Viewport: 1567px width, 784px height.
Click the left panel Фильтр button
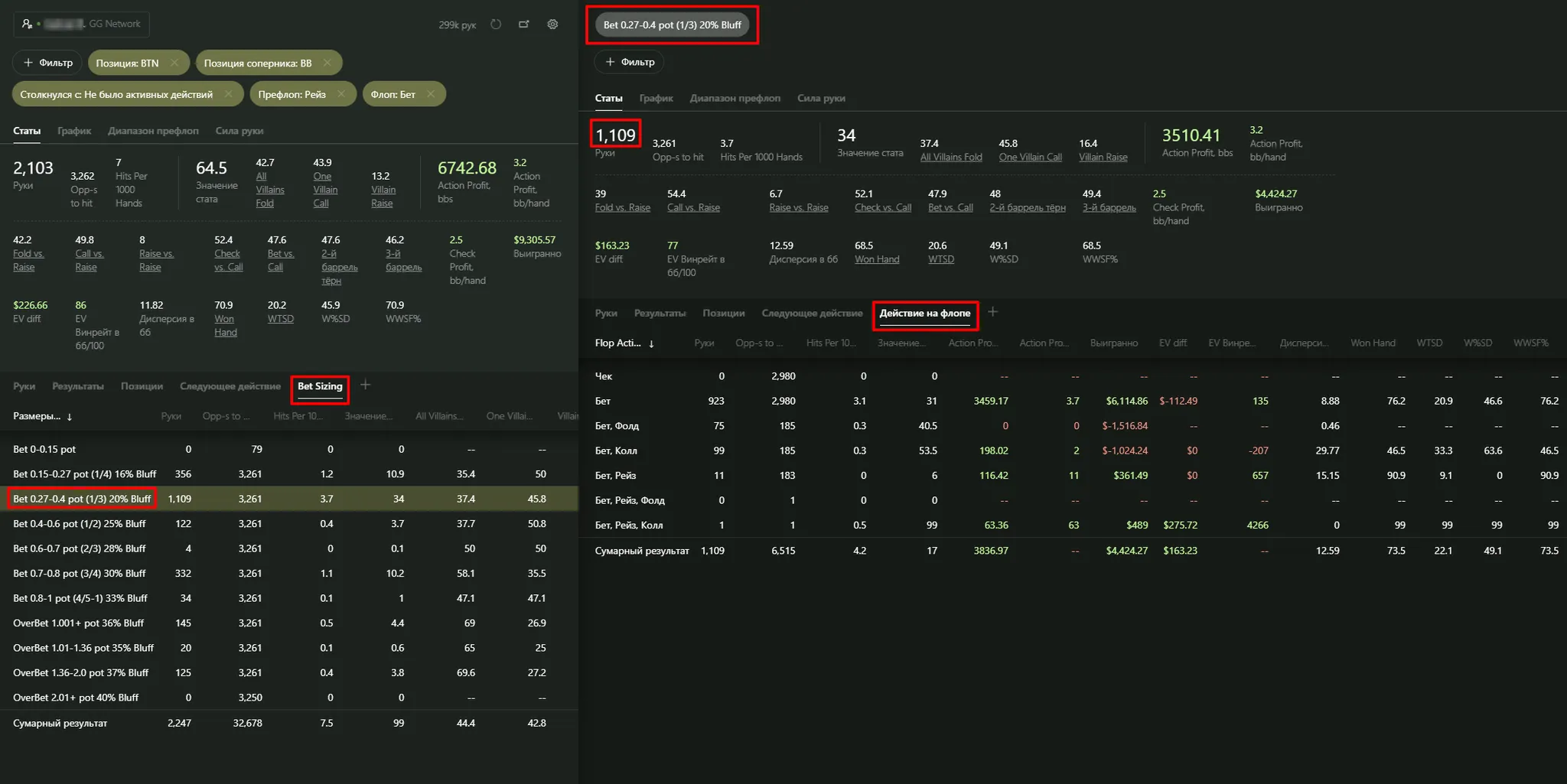48,63
